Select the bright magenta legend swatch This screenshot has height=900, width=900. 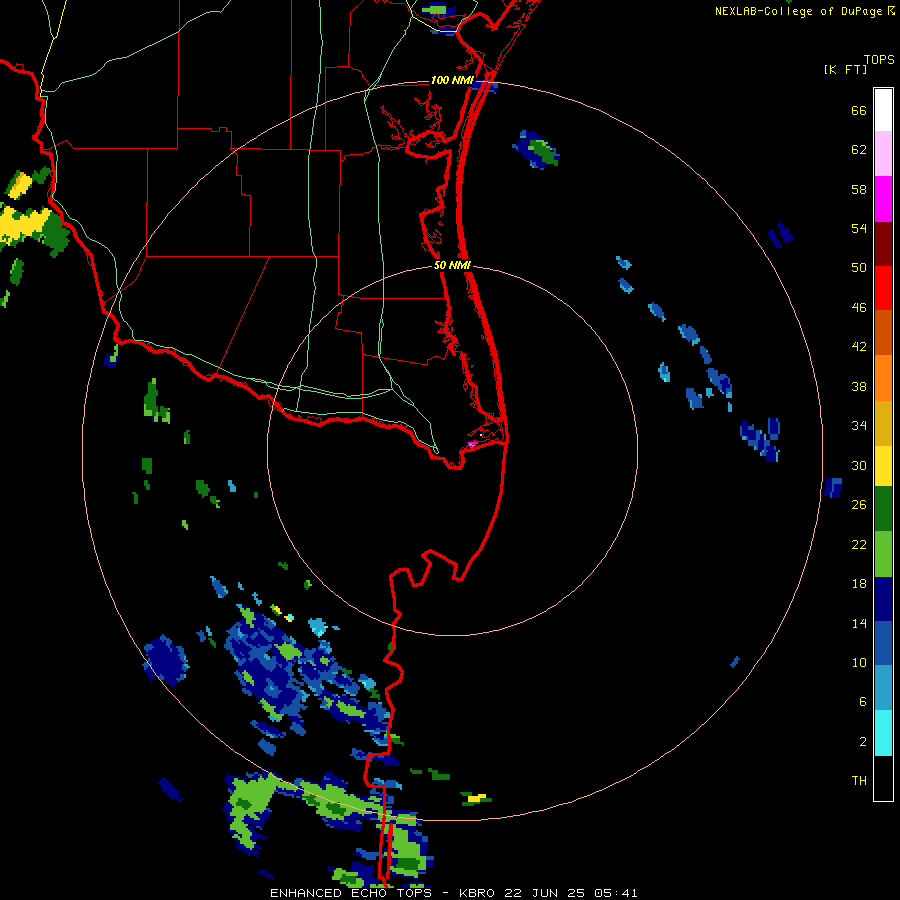pos(883,199)
